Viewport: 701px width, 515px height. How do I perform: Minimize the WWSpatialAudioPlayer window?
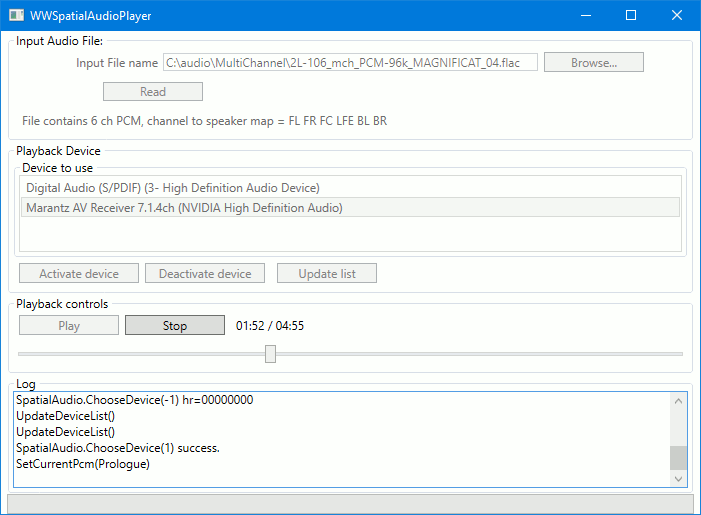584,16
